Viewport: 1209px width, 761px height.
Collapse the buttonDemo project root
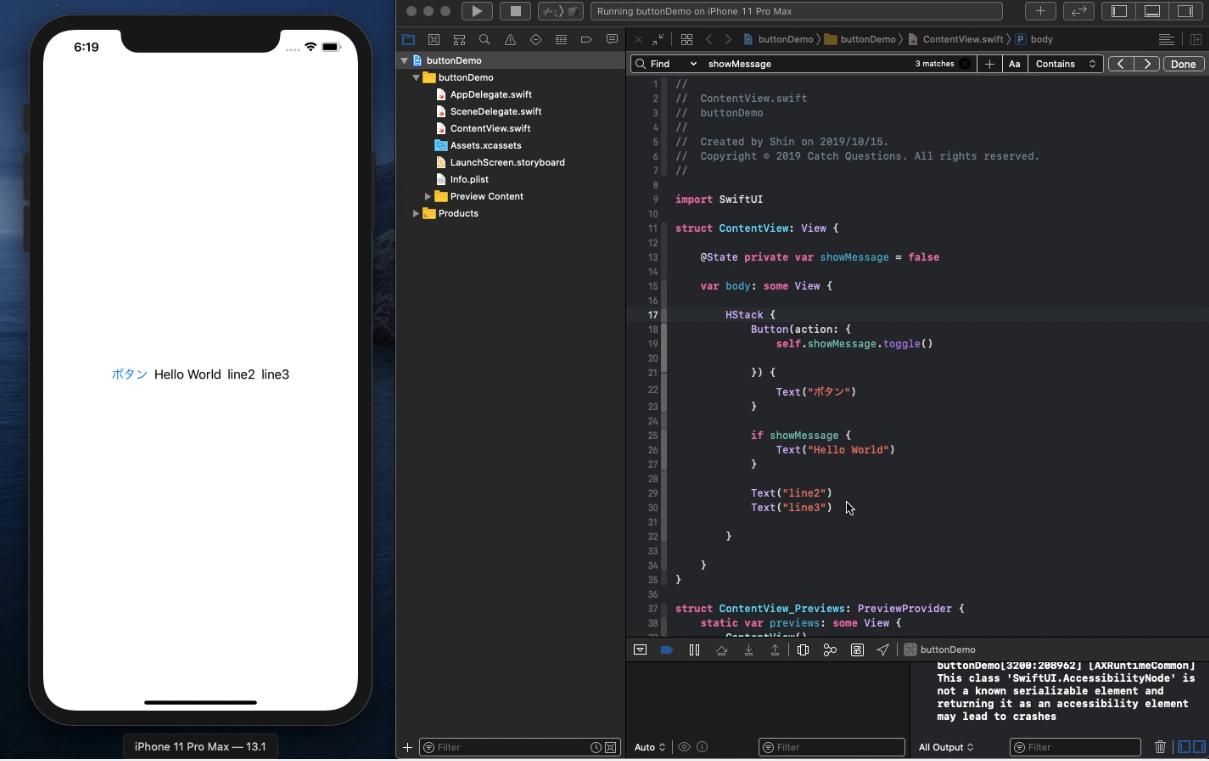pyautogui.click(x=404, y=61)
